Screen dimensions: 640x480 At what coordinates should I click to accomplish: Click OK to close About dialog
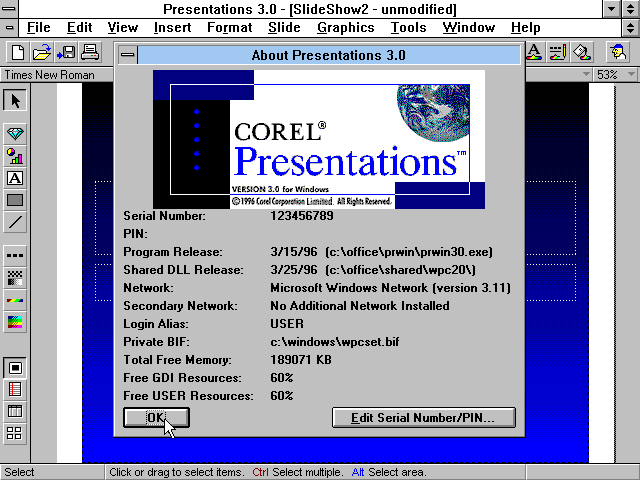(156, 418)
